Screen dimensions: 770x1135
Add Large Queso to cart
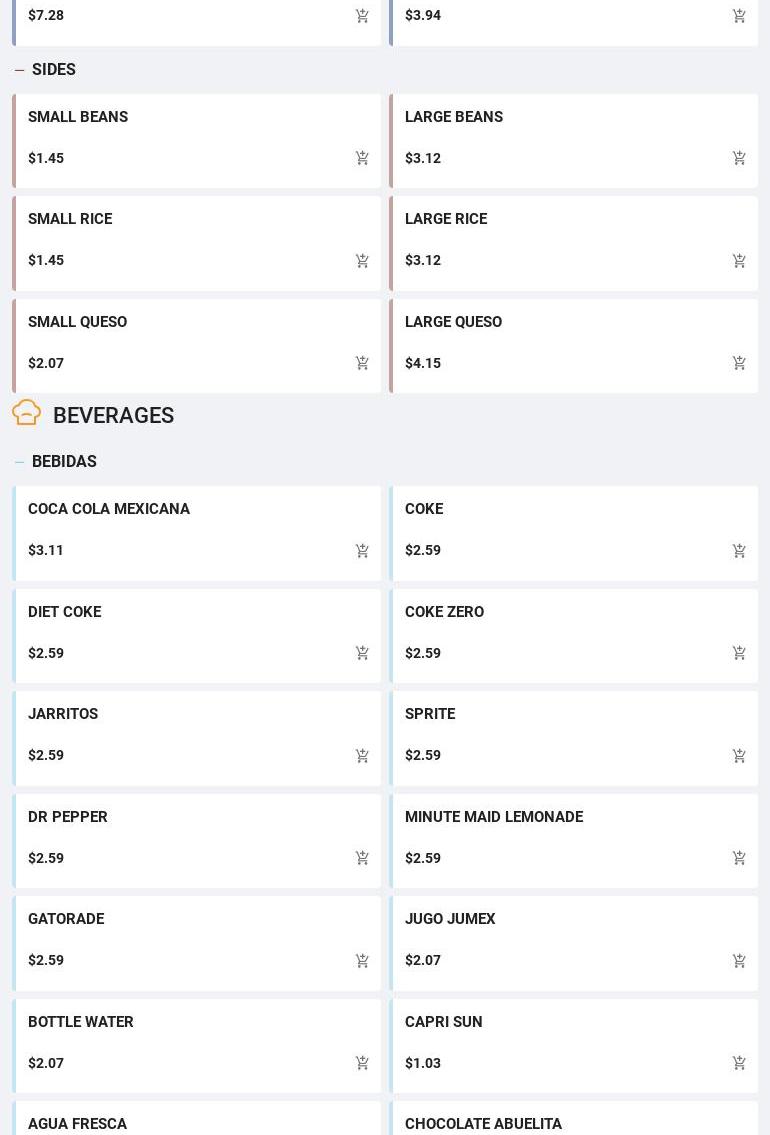pyautogui.click(x=739, y=363)
